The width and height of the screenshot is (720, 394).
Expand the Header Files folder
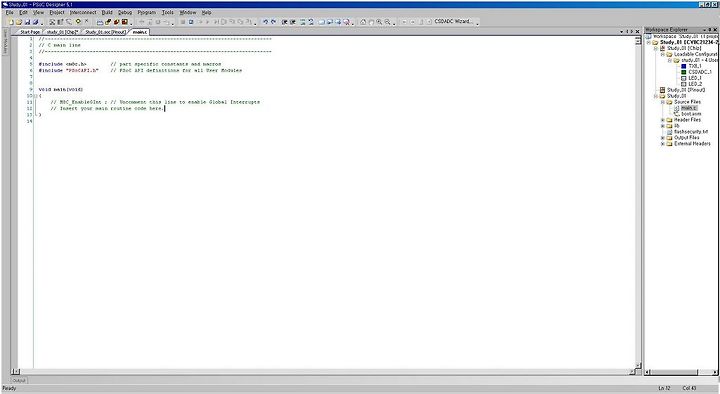click(x=663, y=120)
